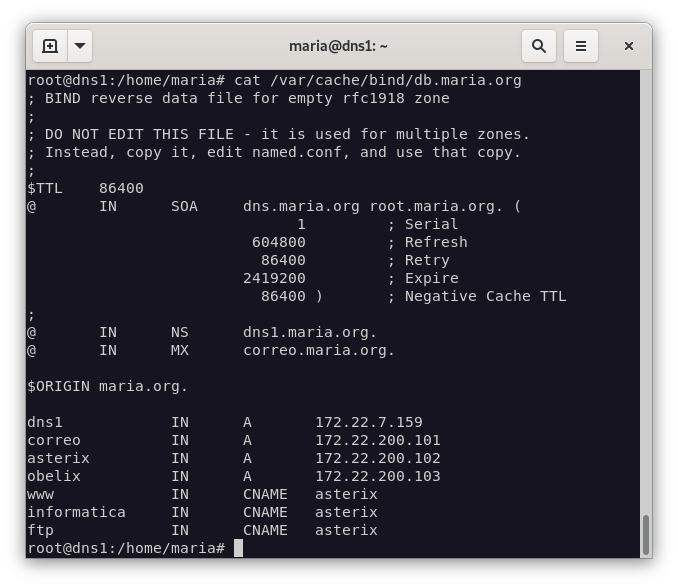
Task: Close the terminal window
Action: pos(628,46)
